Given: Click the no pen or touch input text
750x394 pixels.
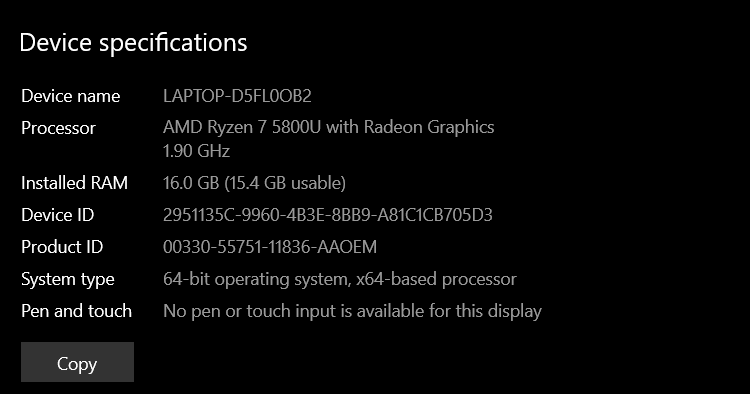Looking at the screenshot, I should (353, 311).
